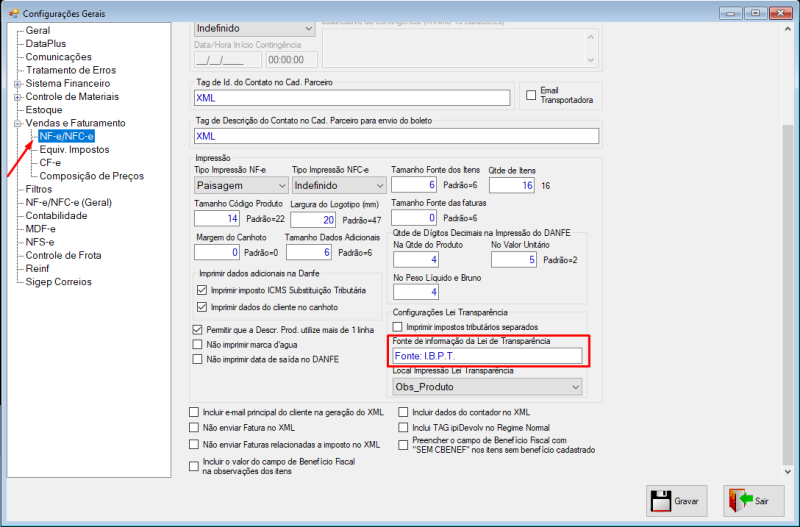The height and width of the screenshot is (527, 800).
Task: Check Incluir valor do campo de Benefício Fiscal
Action: [x=194, y=466]
